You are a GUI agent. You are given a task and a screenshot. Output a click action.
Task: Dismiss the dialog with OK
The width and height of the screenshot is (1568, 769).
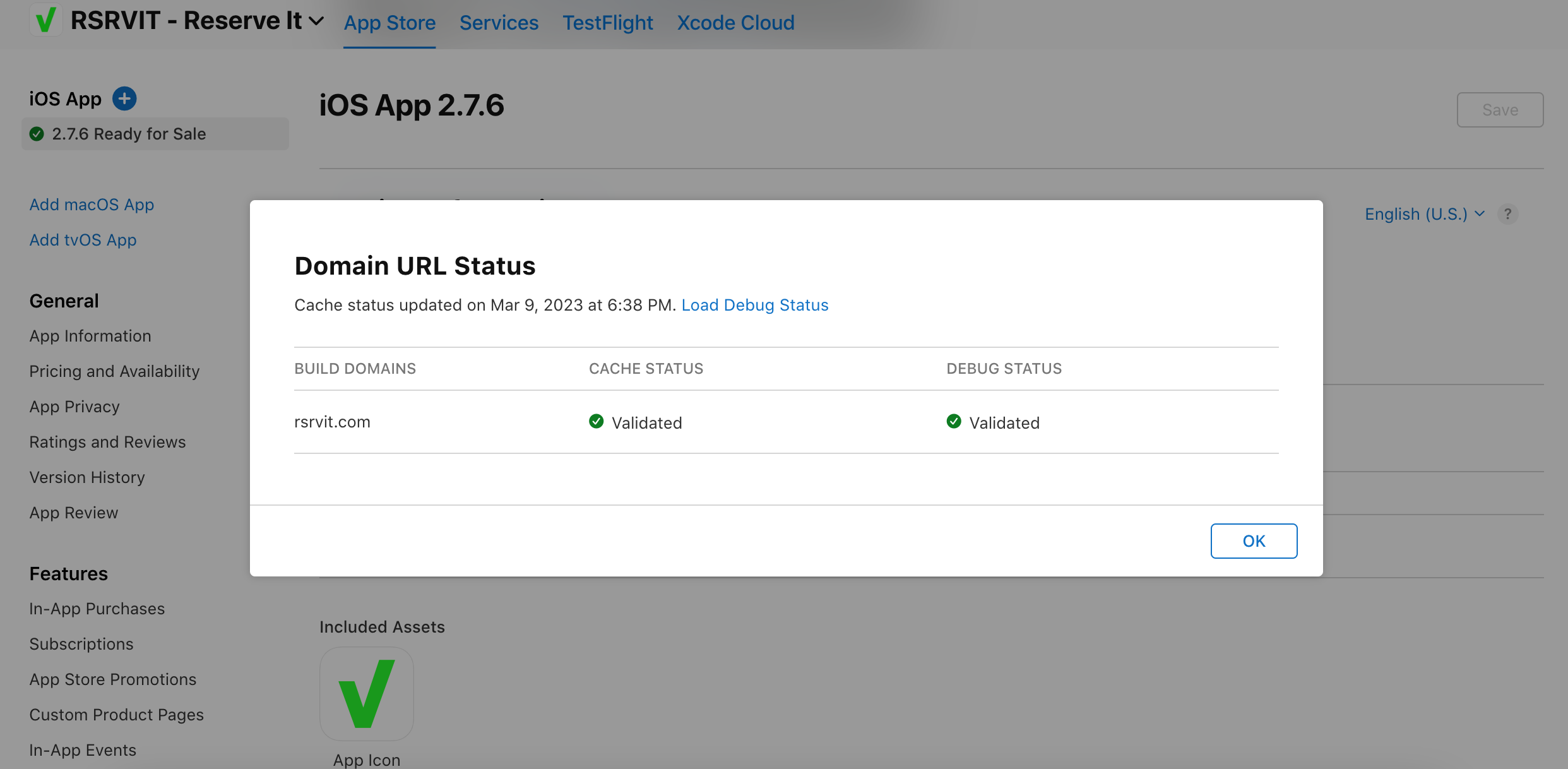(x=1254, y=541)
